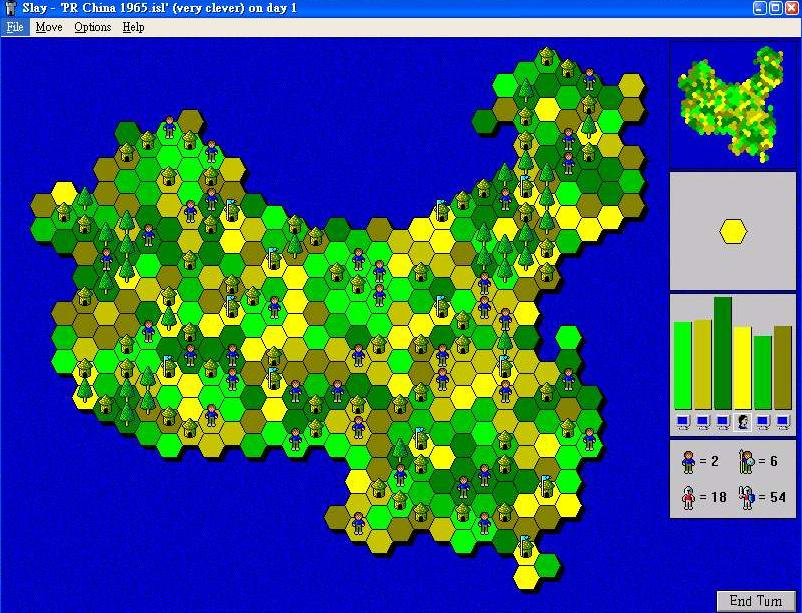802x613 pixels.
Task: Click the '= 6' cost label
Action: 767,462
